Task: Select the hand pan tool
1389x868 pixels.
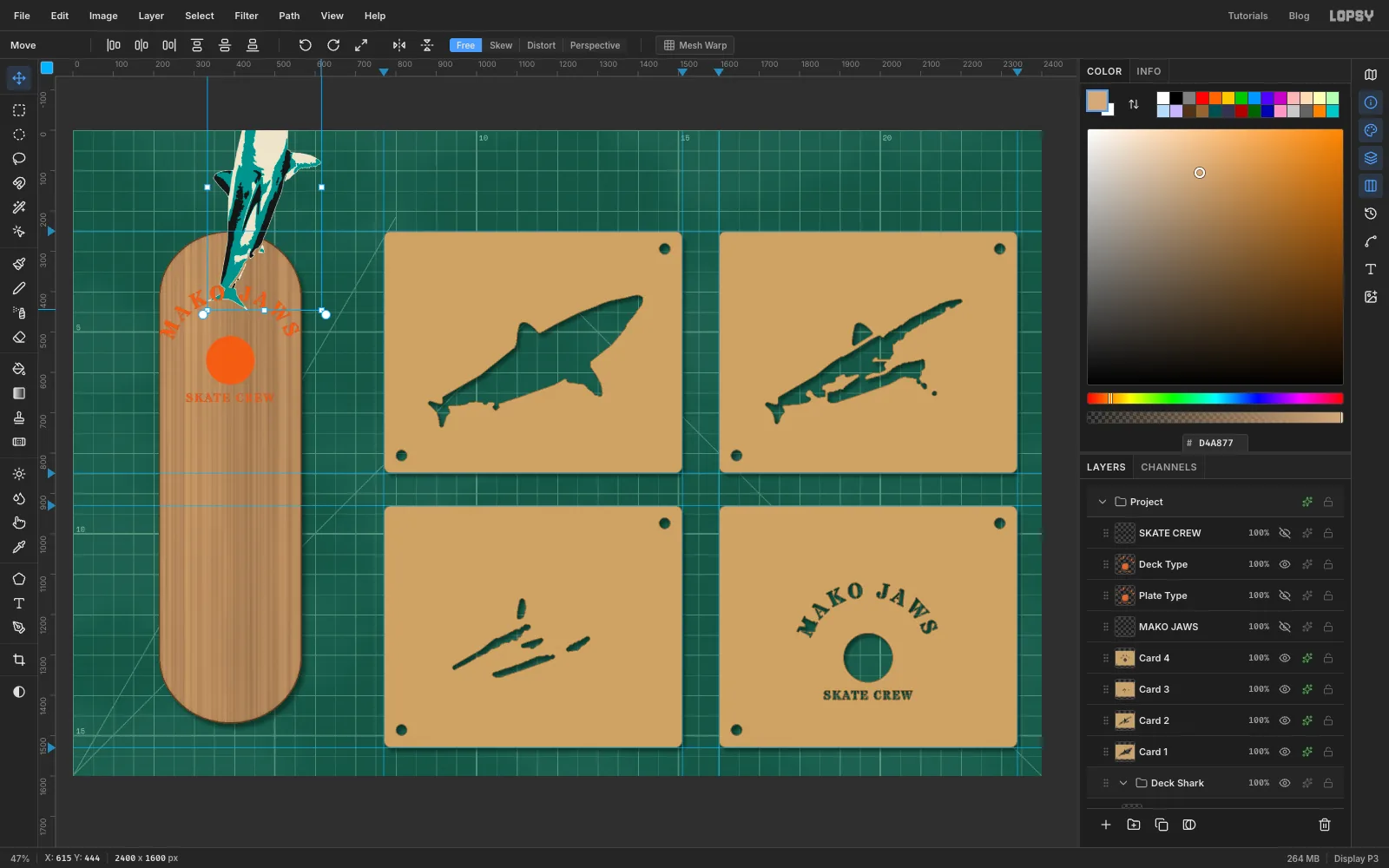Action: pyautogui.click(x=19, y=523)
